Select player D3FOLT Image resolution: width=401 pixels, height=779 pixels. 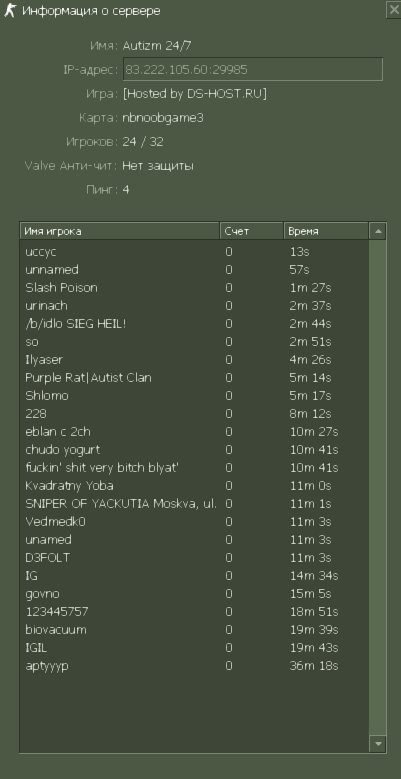pos(194,557)
